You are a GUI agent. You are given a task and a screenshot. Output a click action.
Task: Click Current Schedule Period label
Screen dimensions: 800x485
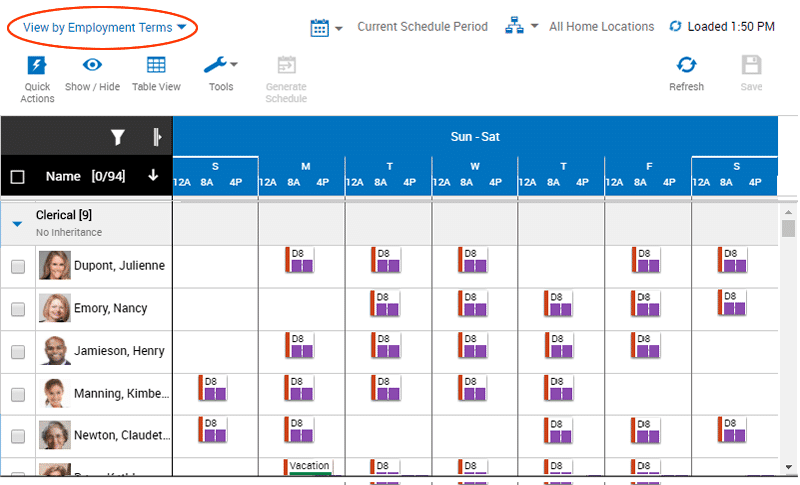click(x=422, y=27)
